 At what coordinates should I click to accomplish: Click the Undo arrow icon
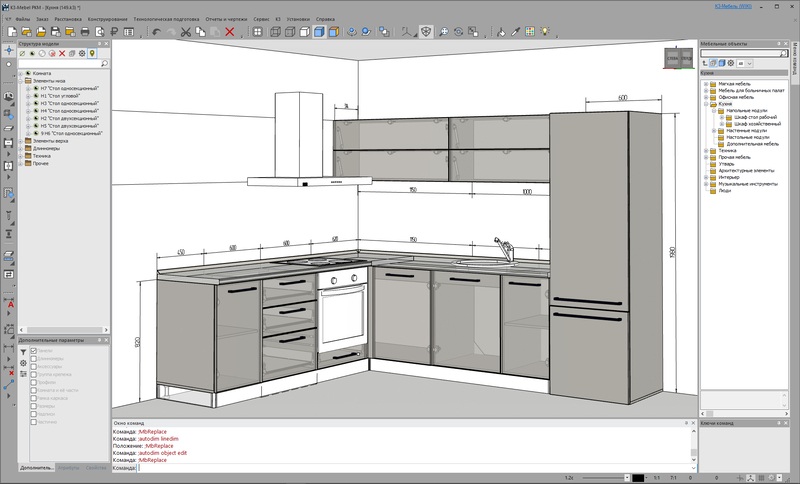[156, 32]
